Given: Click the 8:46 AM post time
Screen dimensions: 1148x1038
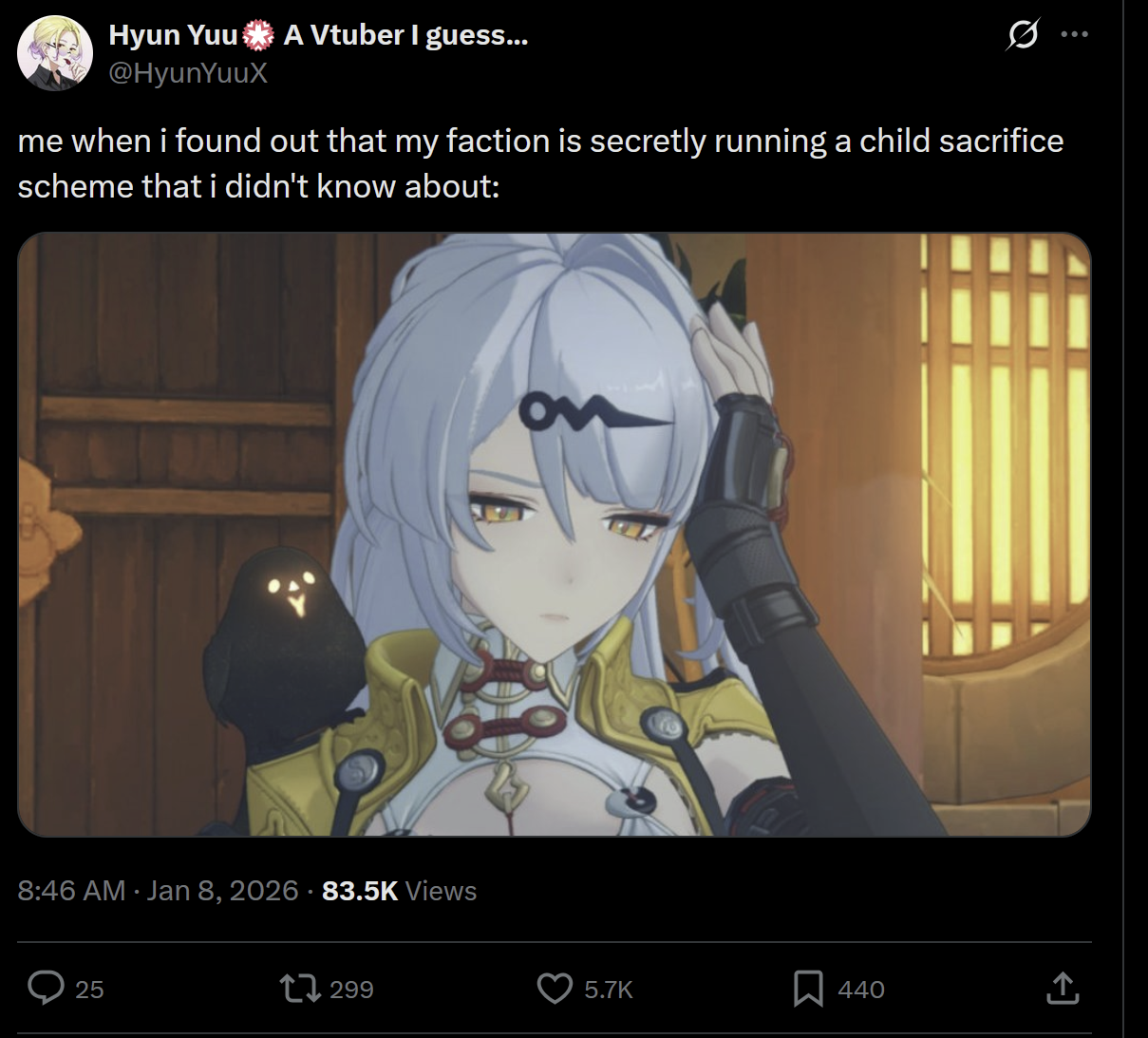Looking at the screenshot, I should 71,891.
